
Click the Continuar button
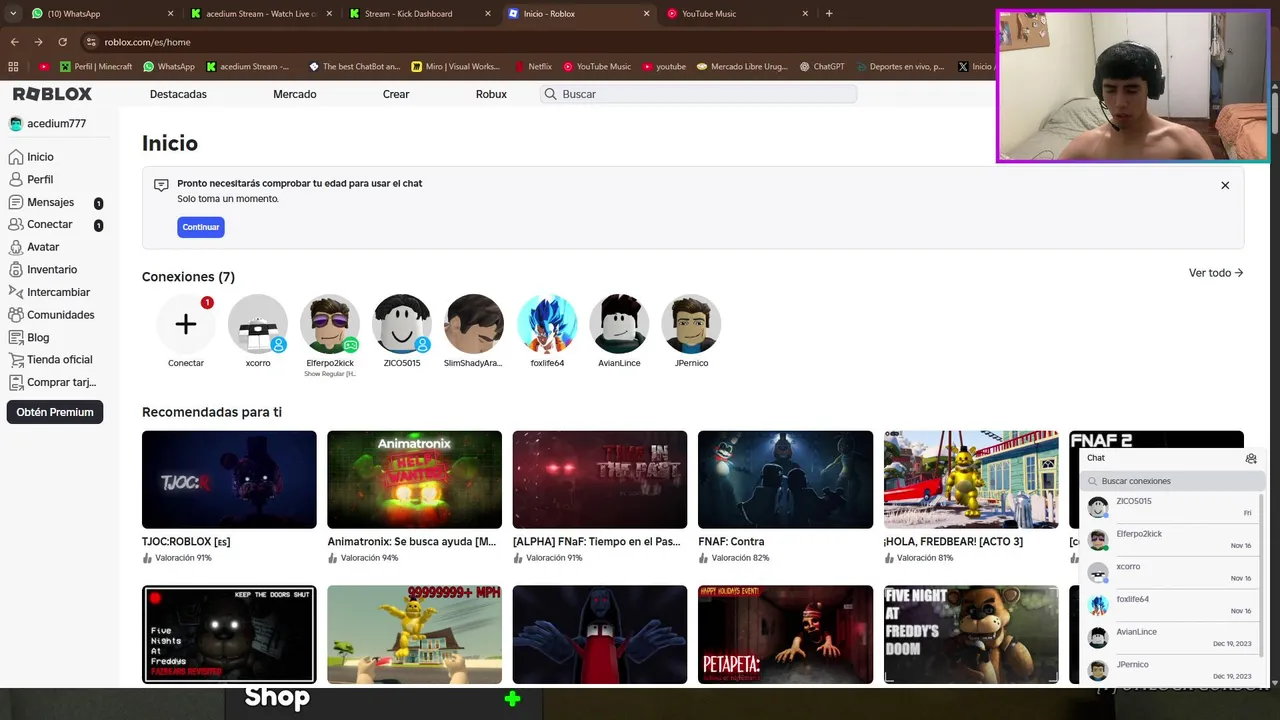coord(201,227)
